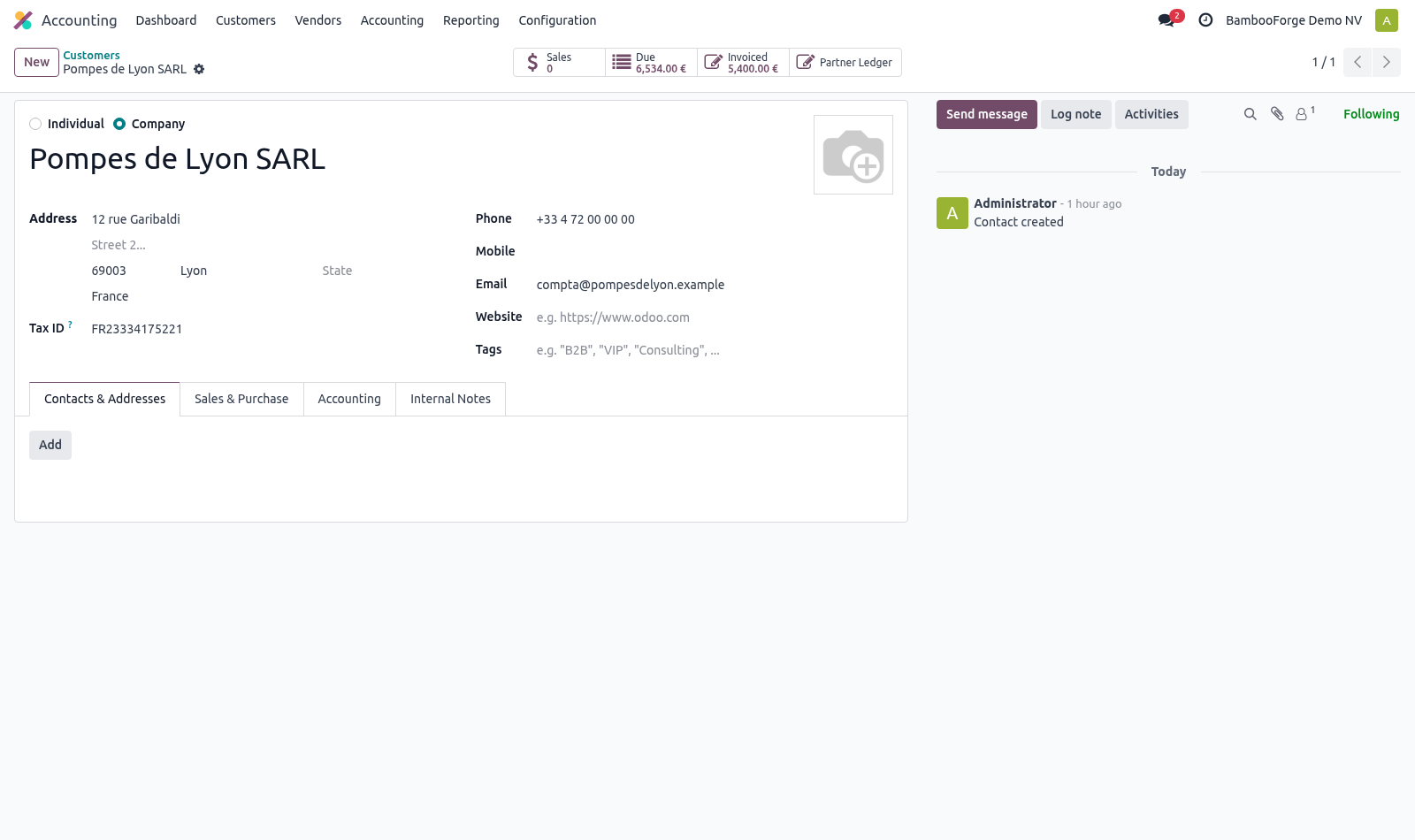
Task: Open the Sales dollar stat button
Action: [x=559, y=63]
